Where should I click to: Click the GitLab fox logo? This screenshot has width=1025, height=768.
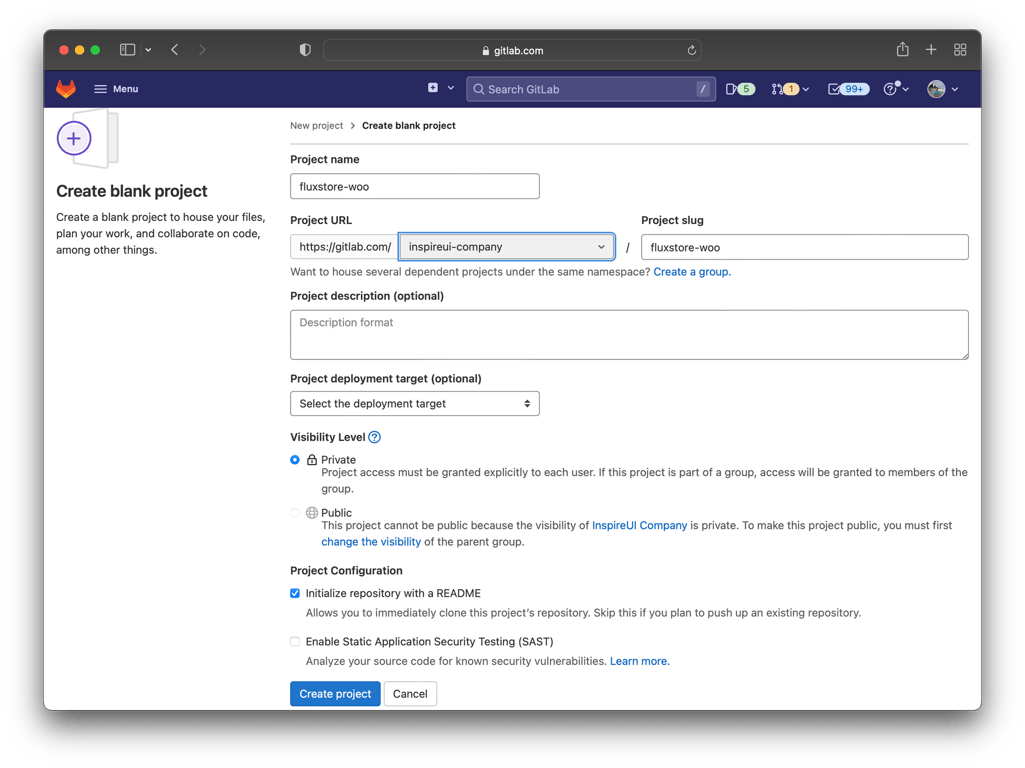click(66, 89)
